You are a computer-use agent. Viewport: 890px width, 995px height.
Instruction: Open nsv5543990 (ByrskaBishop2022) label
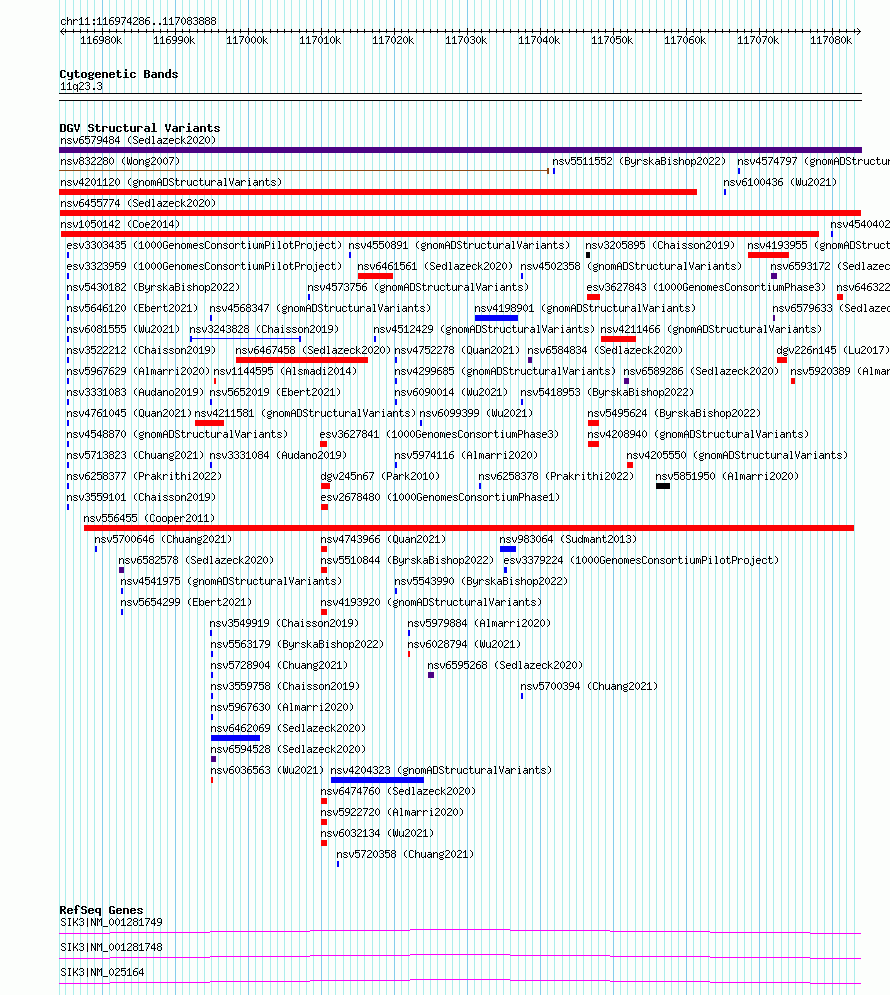click(x=481, y=581)
